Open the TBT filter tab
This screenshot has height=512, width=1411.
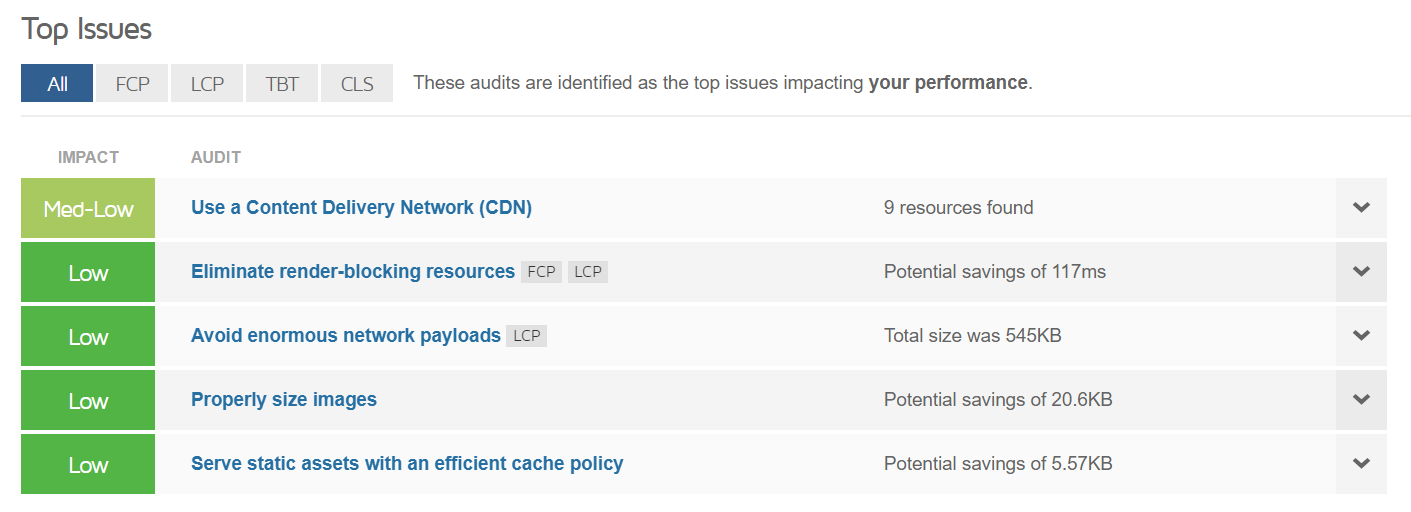(282, 84)
